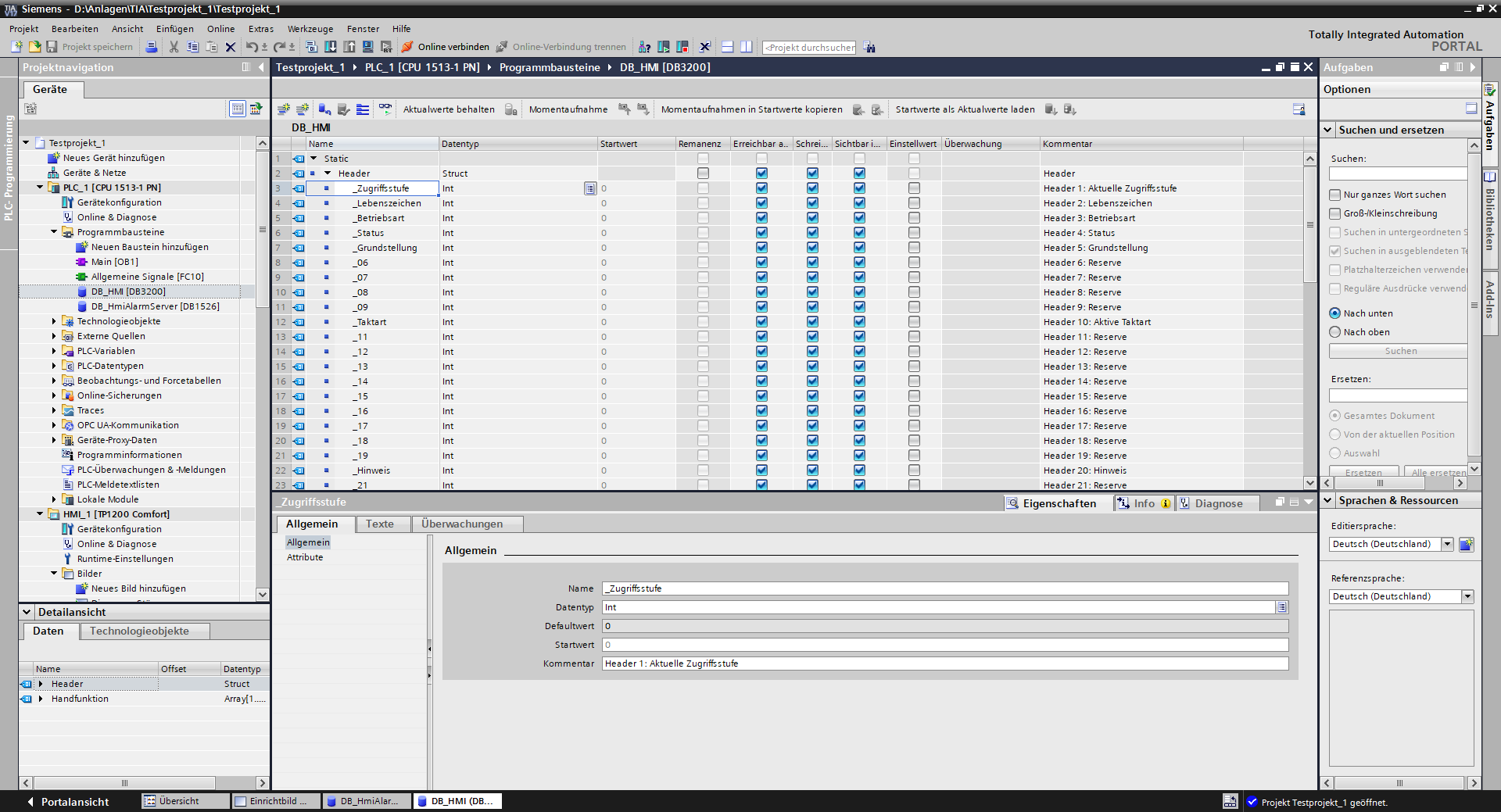Click the new project icon in main toolbar

[16, 47]
